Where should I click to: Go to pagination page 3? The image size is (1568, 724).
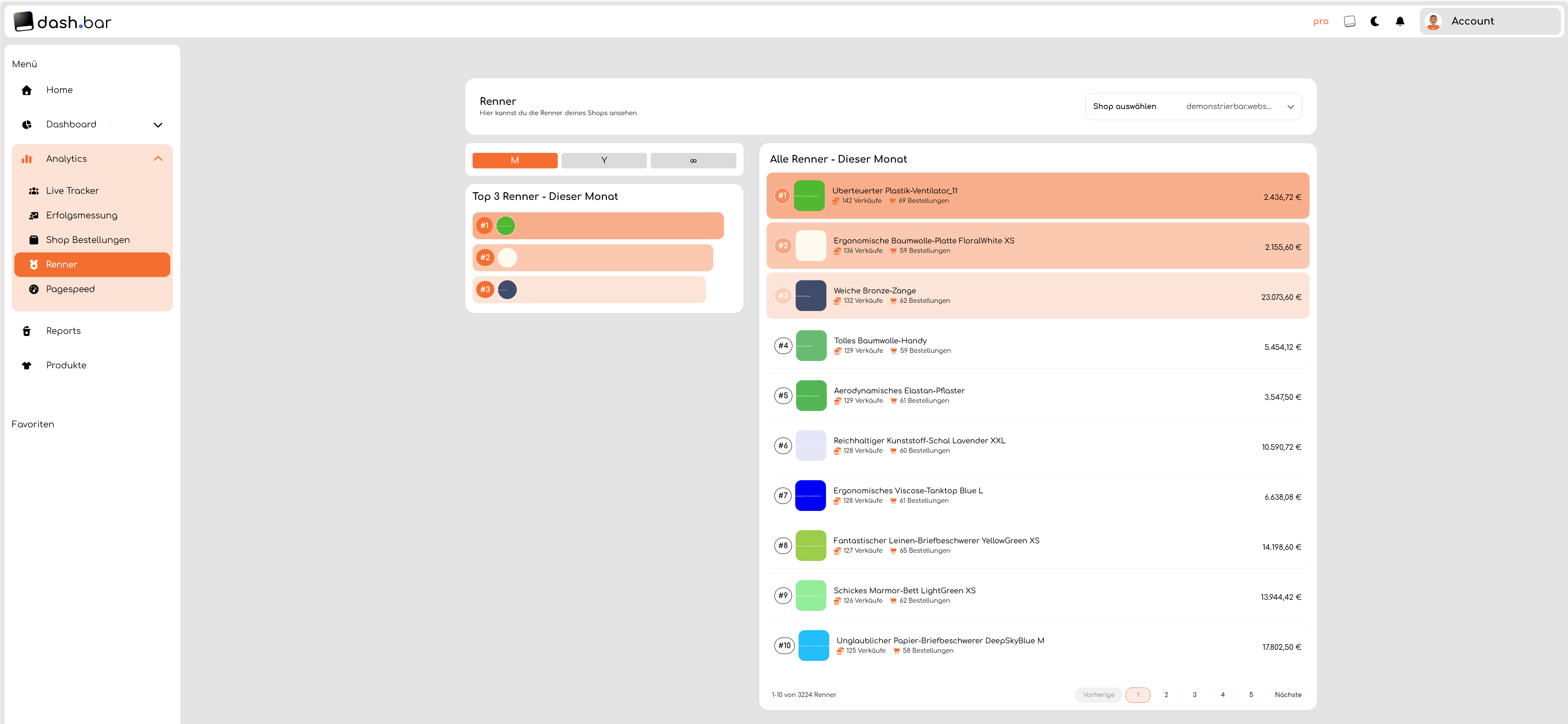(x=1194, y=695)
